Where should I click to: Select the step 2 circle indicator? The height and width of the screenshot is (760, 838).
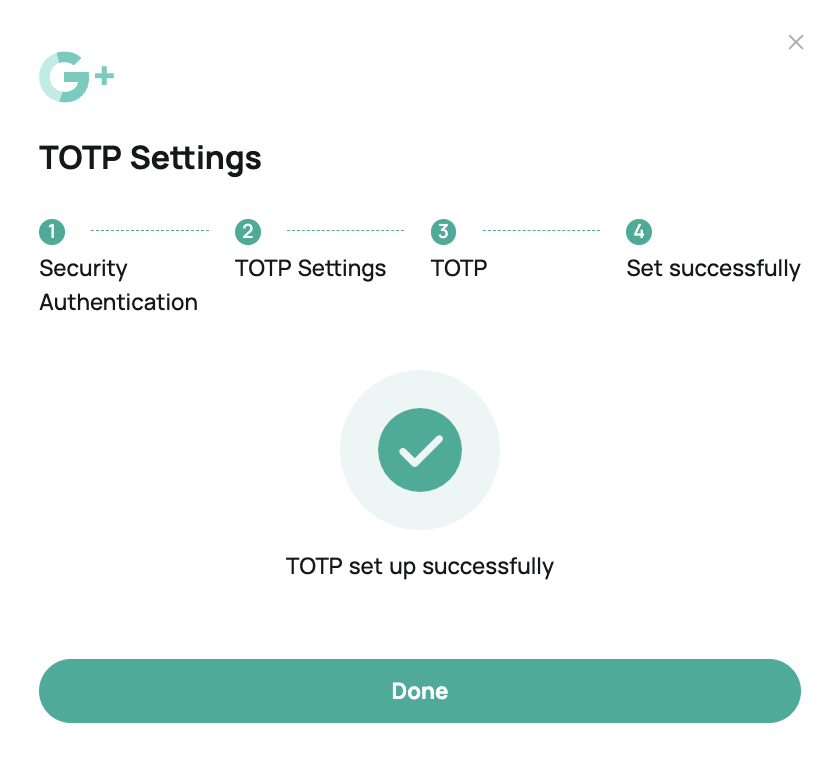(248, 232)
